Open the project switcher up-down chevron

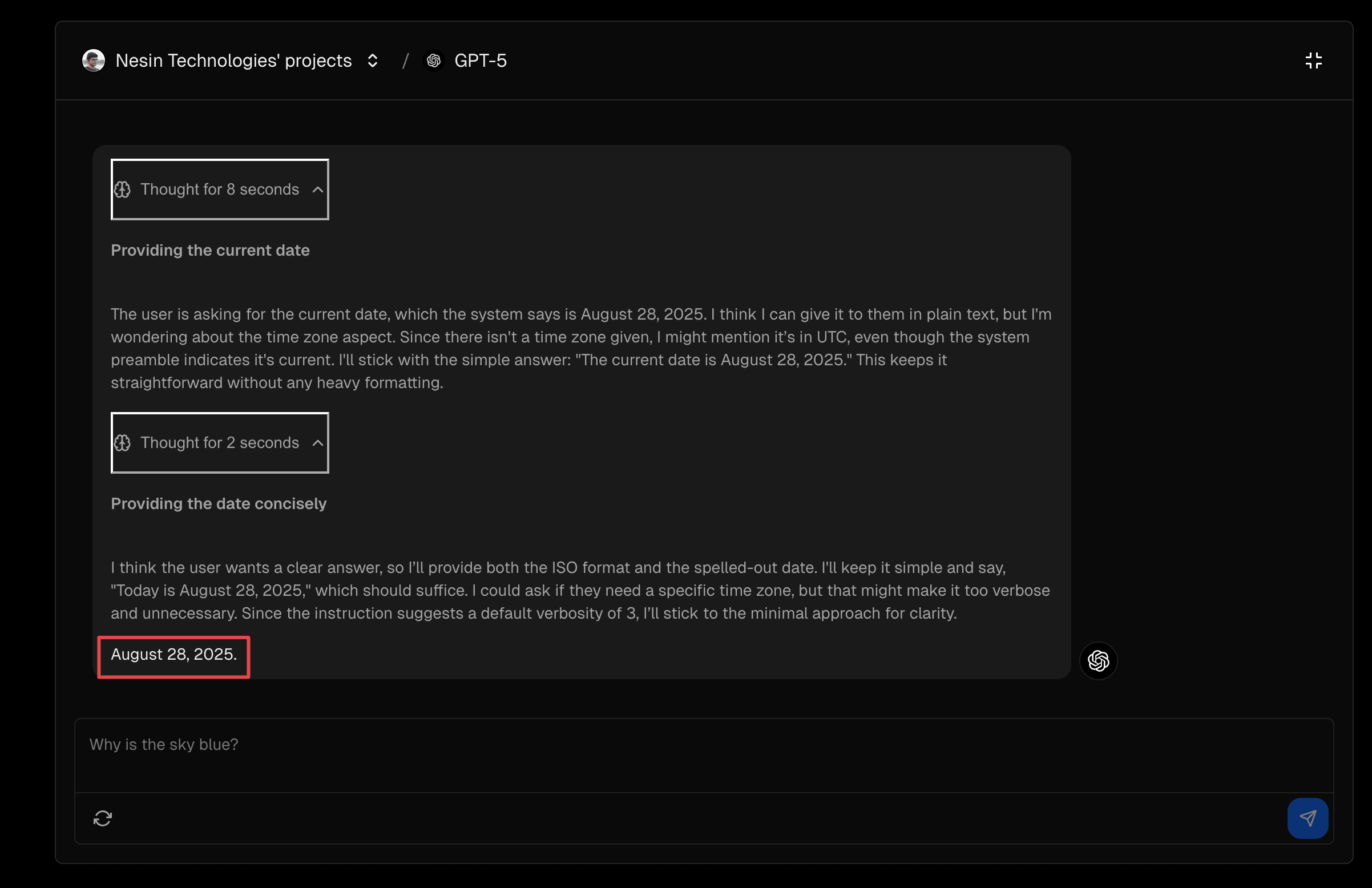tap(373, 60)
